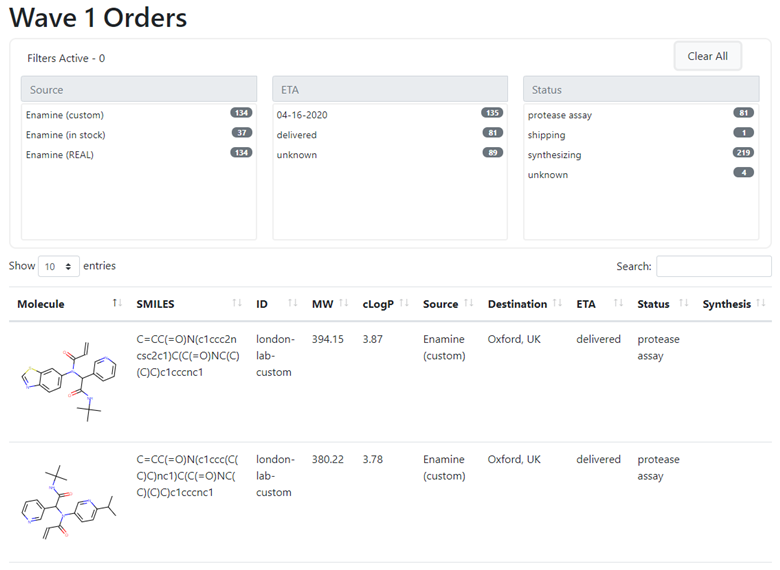This screenshot has height=570, width=780.
Task: Click Status column sort icon
Action: tap(684, 304)
